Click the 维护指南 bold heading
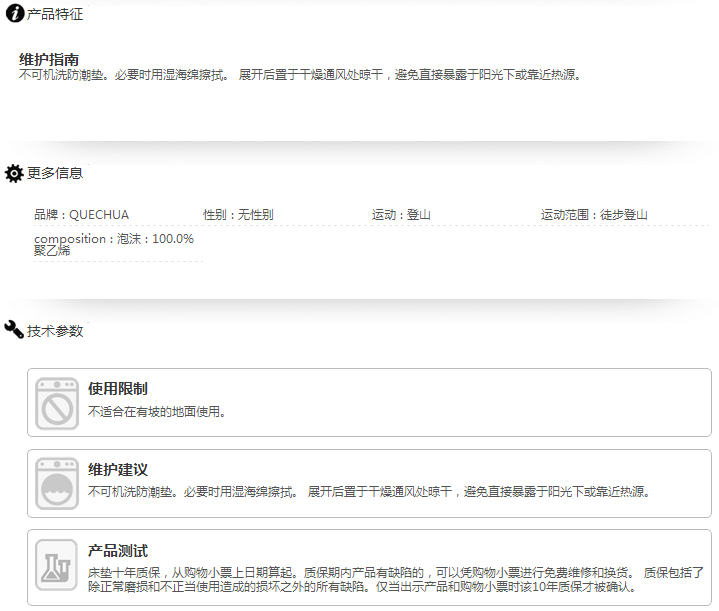Viewport: 719px width, 611px height. point(49,59)
